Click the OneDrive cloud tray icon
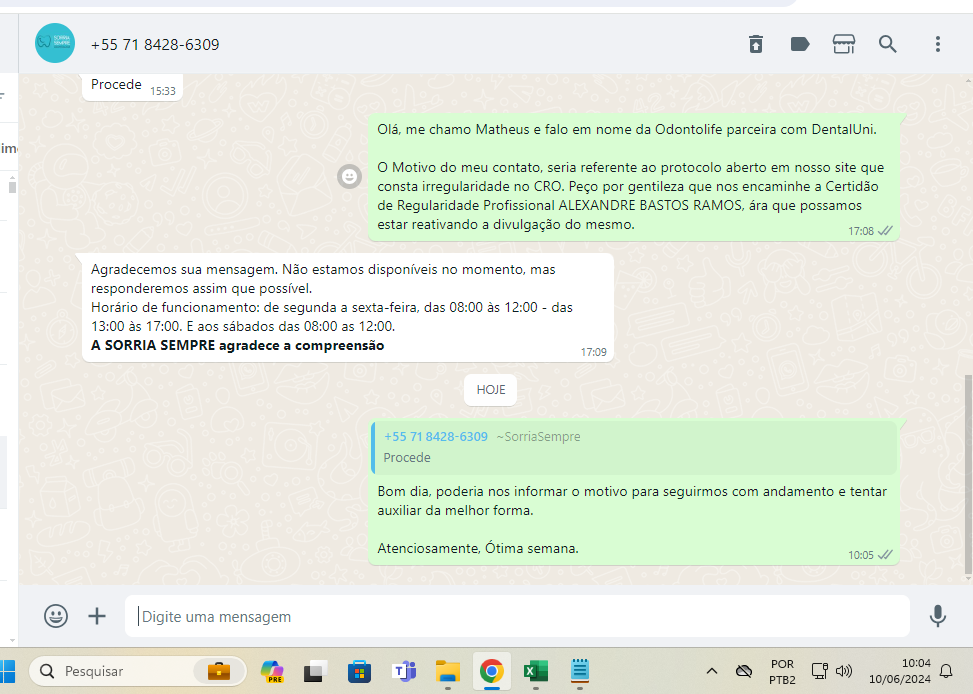The height and width of the screenshot is (694, 973). 743,671
